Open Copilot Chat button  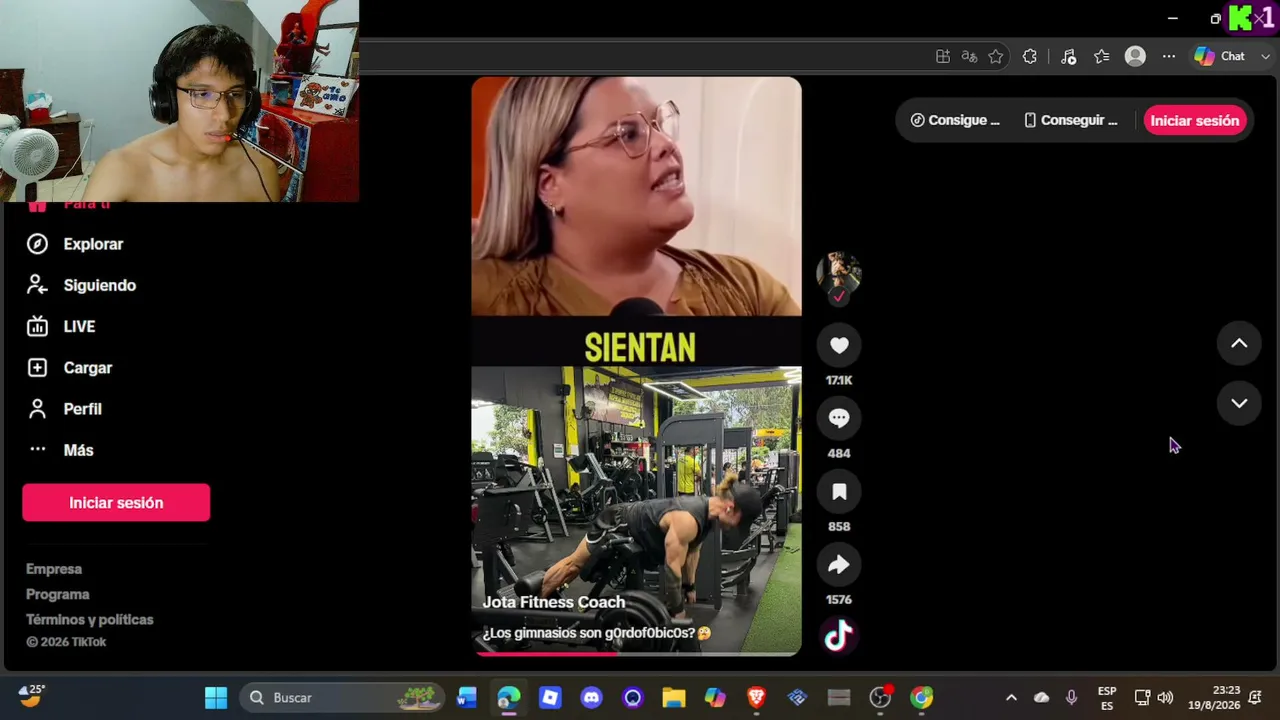(x=1220, y=57)
